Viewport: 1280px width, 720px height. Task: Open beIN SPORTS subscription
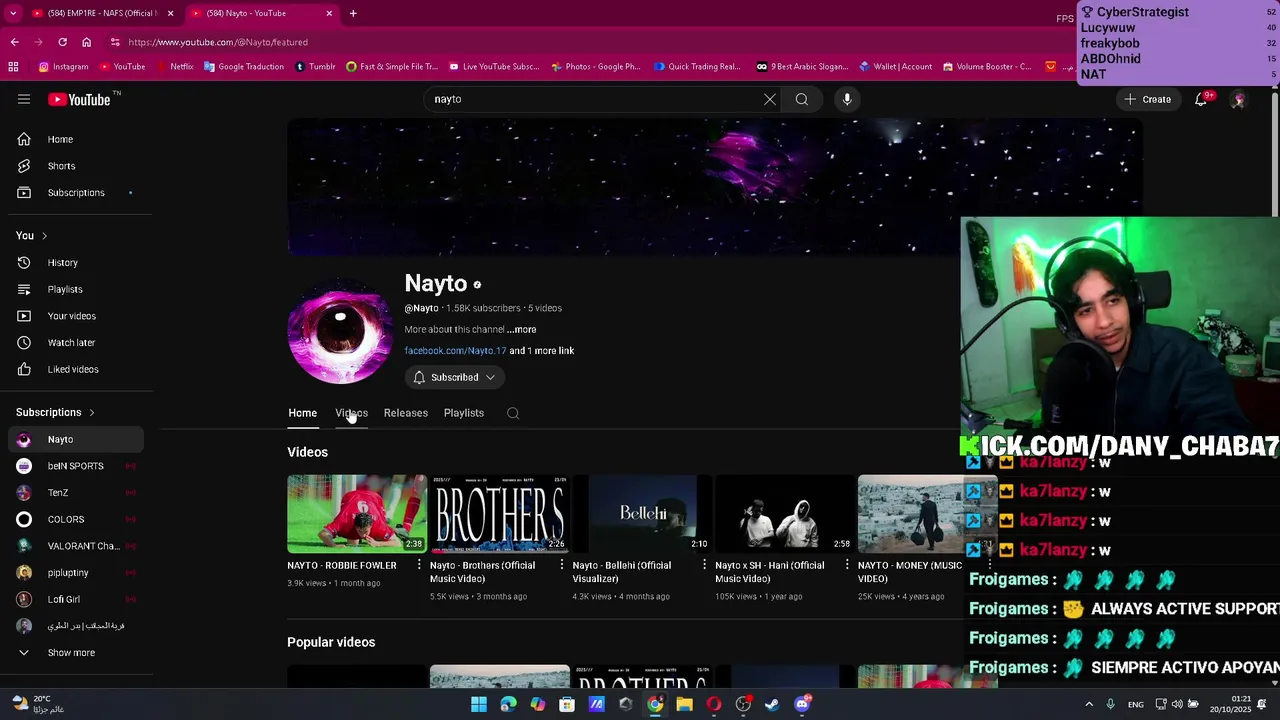[76, 466]
